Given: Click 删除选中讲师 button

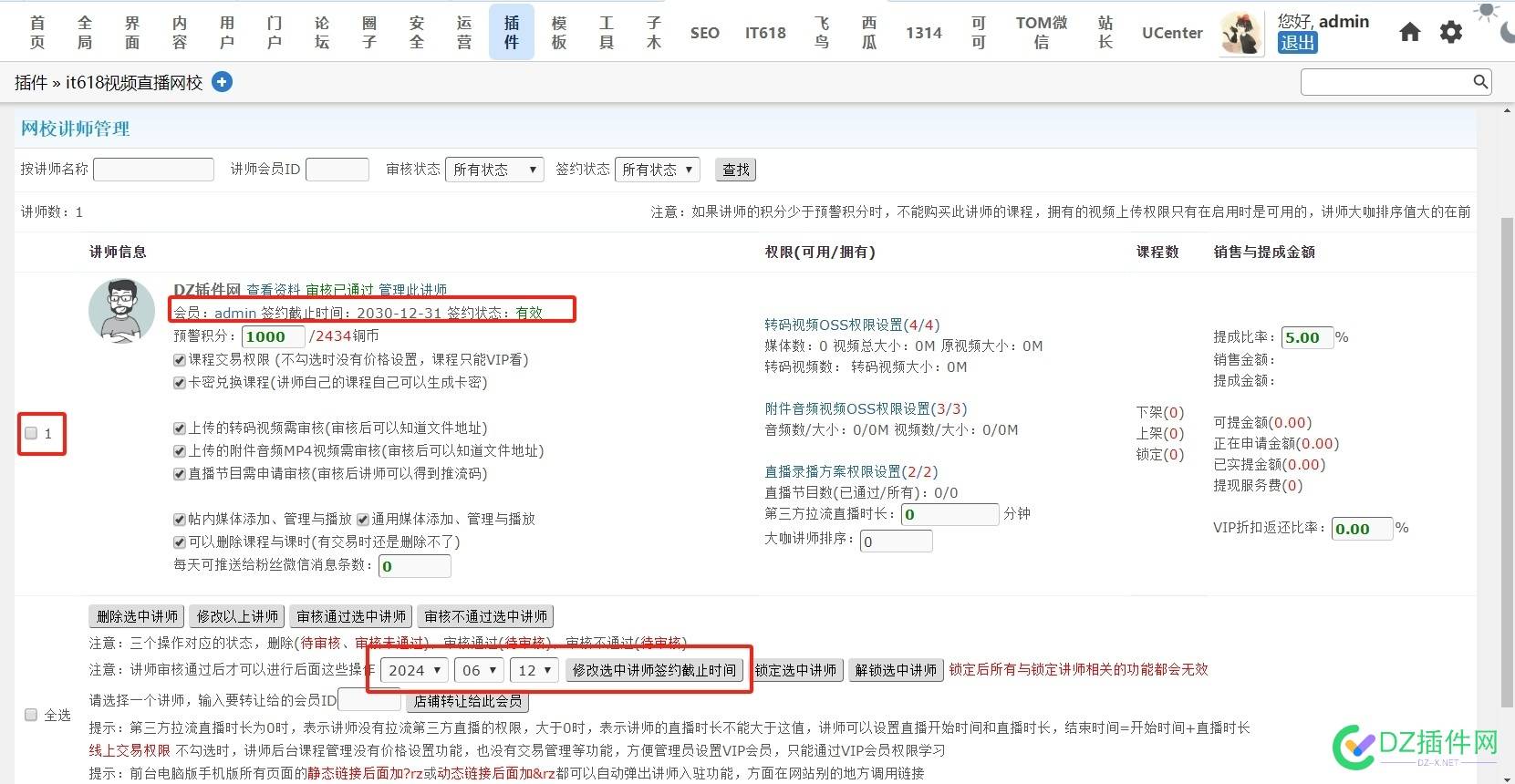Looking at the screenshot, I should point(137,616).
